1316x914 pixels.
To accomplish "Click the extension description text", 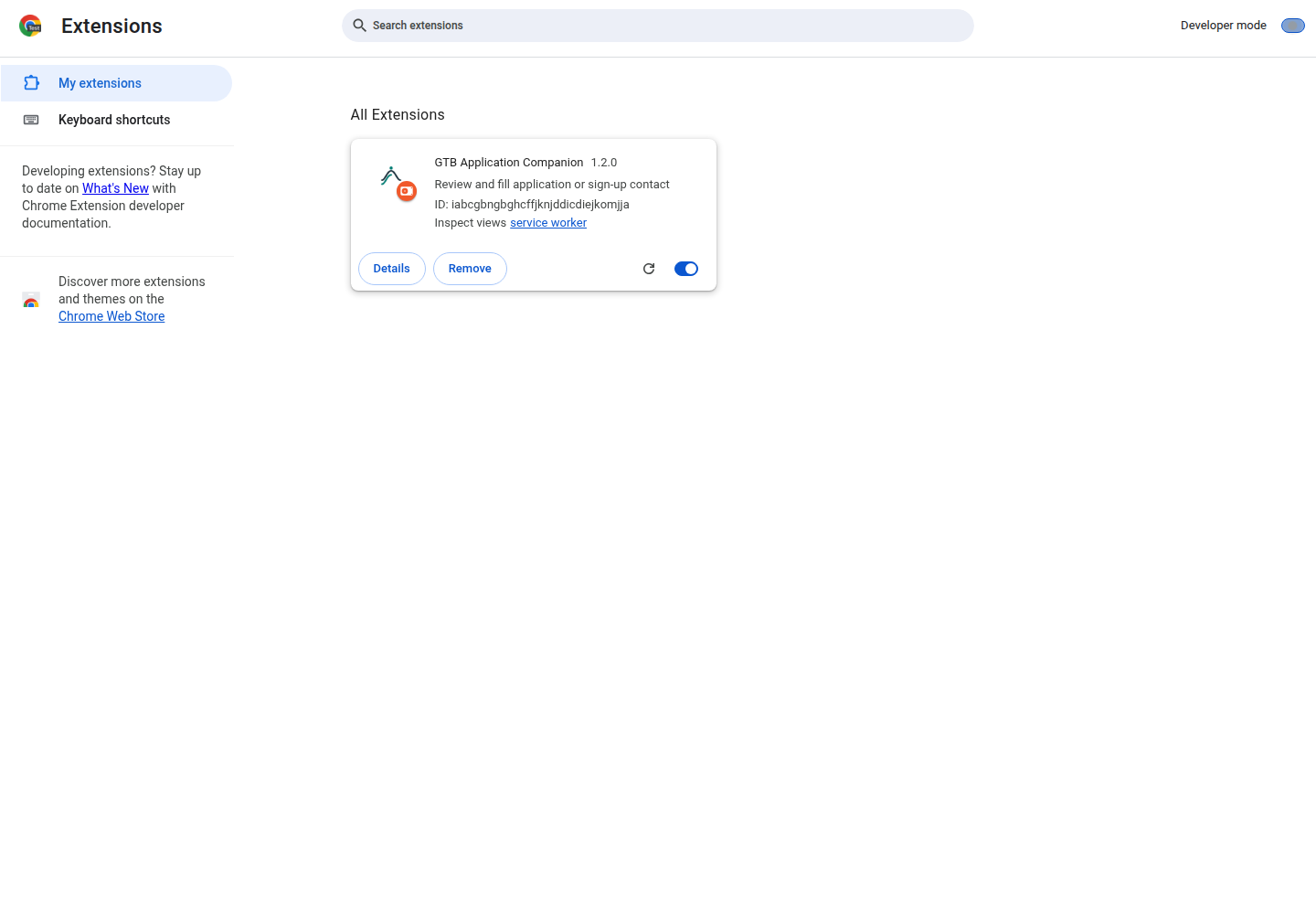I will 552,185.
